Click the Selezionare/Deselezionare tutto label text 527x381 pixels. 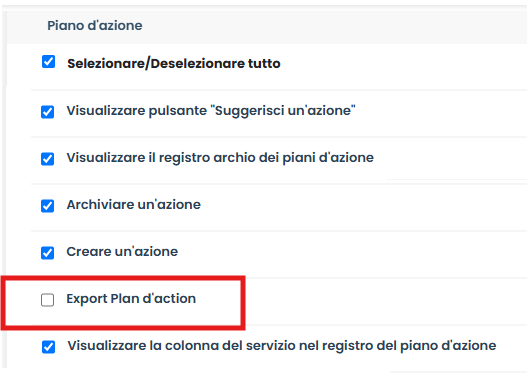(x=174, y=63)
